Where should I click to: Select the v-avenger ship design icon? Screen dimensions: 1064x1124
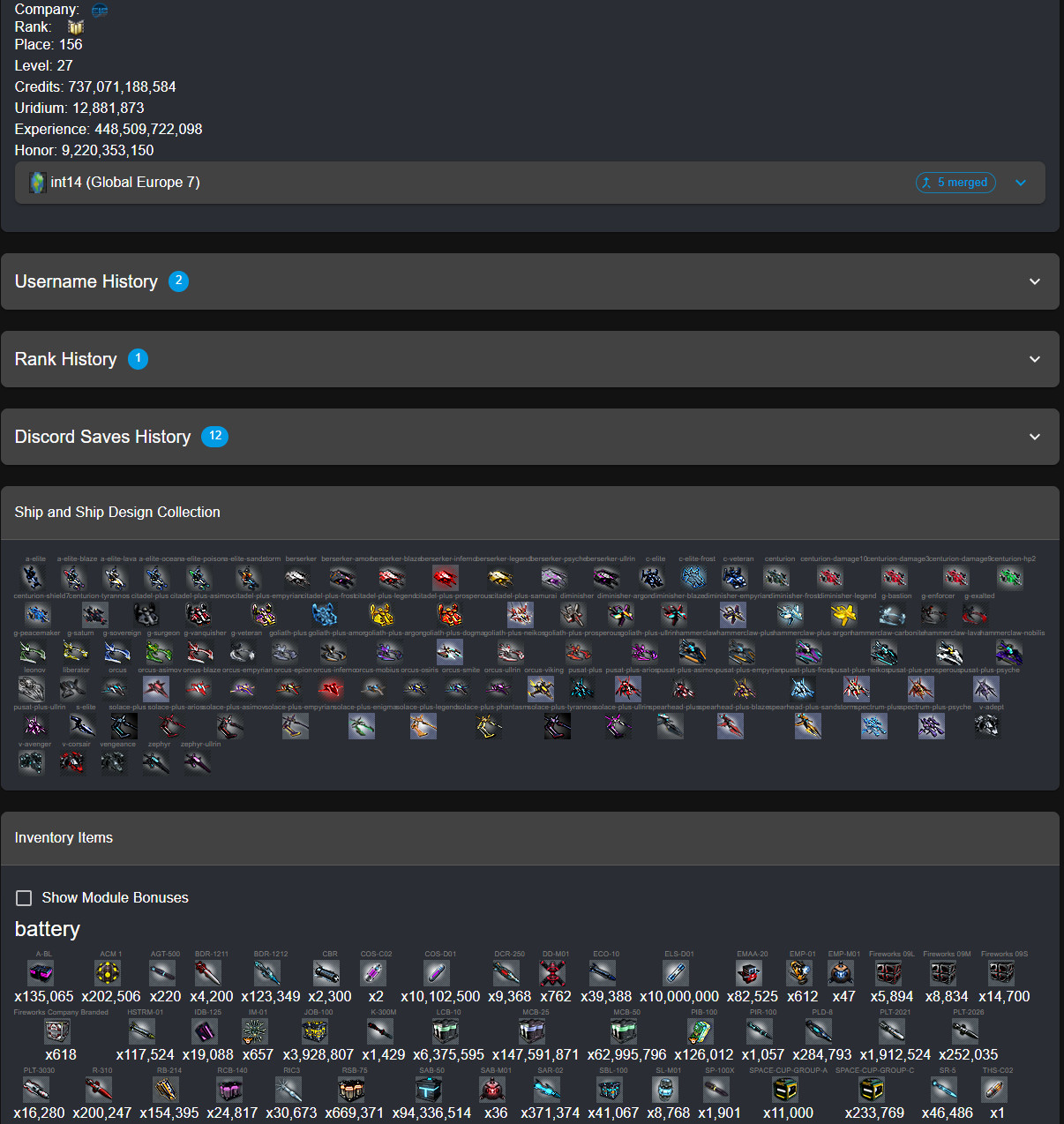pyautogui.click(x=31, y=762)
